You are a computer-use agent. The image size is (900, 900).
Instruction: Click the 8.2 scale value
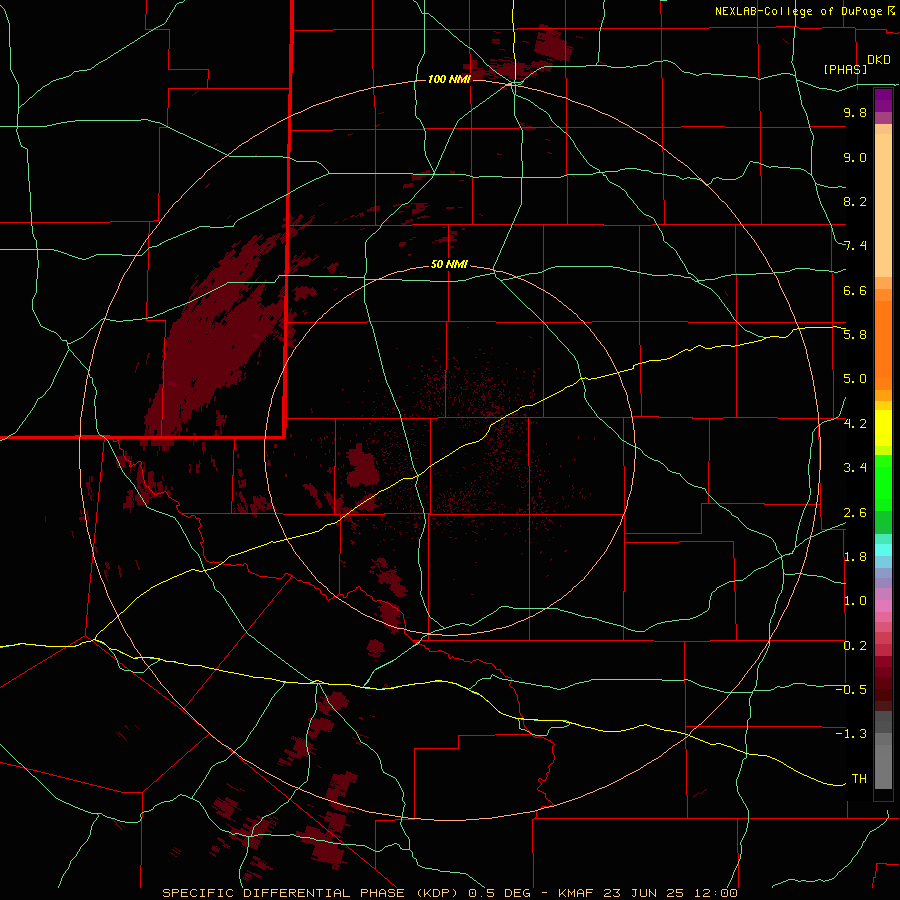(855, 201)
